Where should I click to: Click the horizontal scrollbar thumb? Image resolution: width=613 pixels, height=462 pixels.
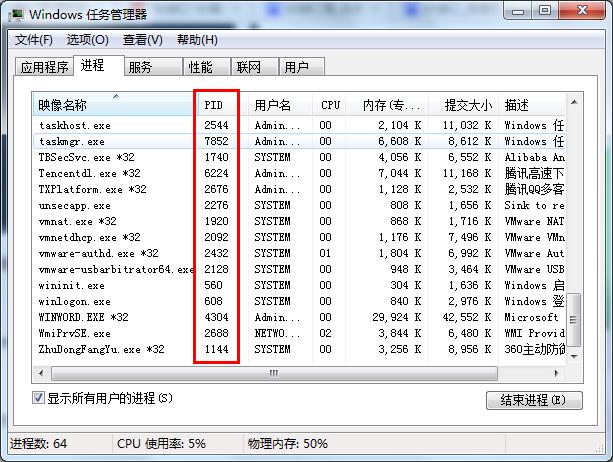[x=274, y=373]
